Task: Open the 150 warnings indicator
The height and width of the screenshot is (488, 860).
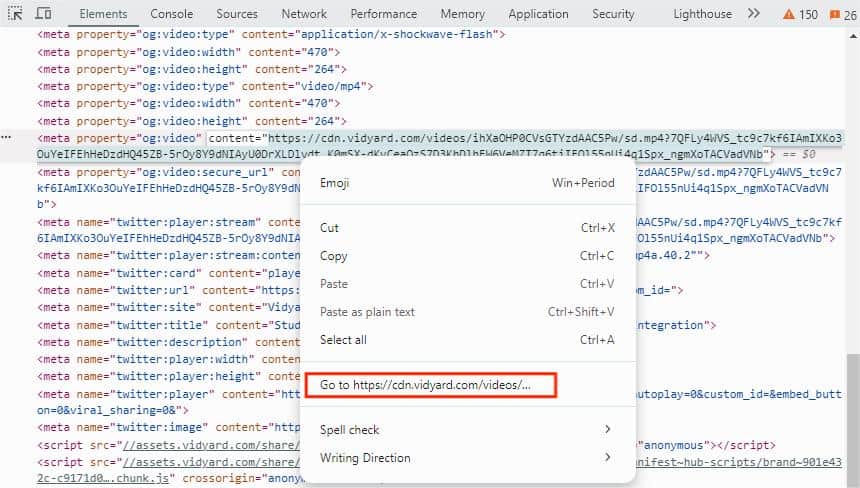Action: point(801,14)
